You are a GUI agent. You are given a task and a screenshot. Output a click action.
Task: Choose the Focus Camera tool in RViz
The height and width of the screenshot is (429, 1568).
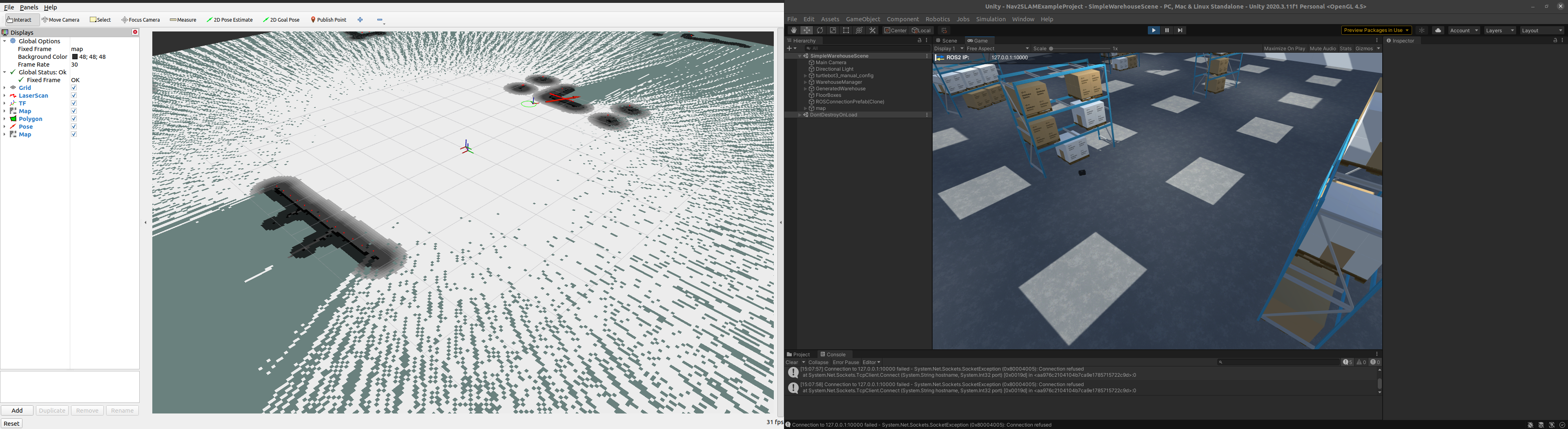140,20
